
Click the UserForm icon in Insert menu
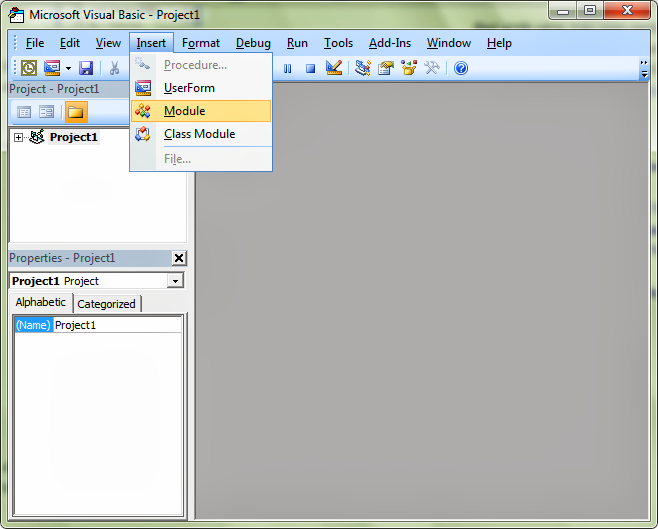143,88
